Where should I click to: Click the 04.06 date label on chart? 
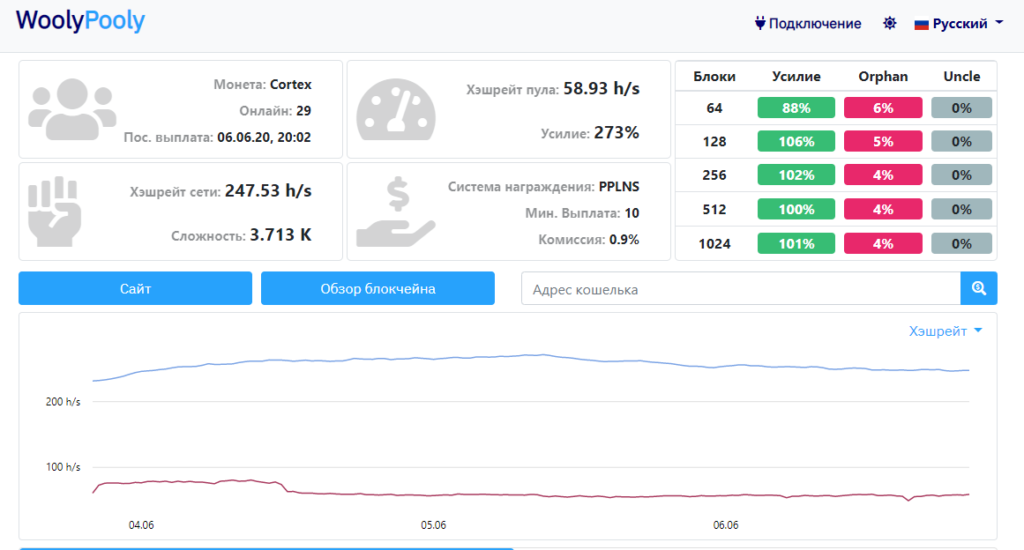141,525
